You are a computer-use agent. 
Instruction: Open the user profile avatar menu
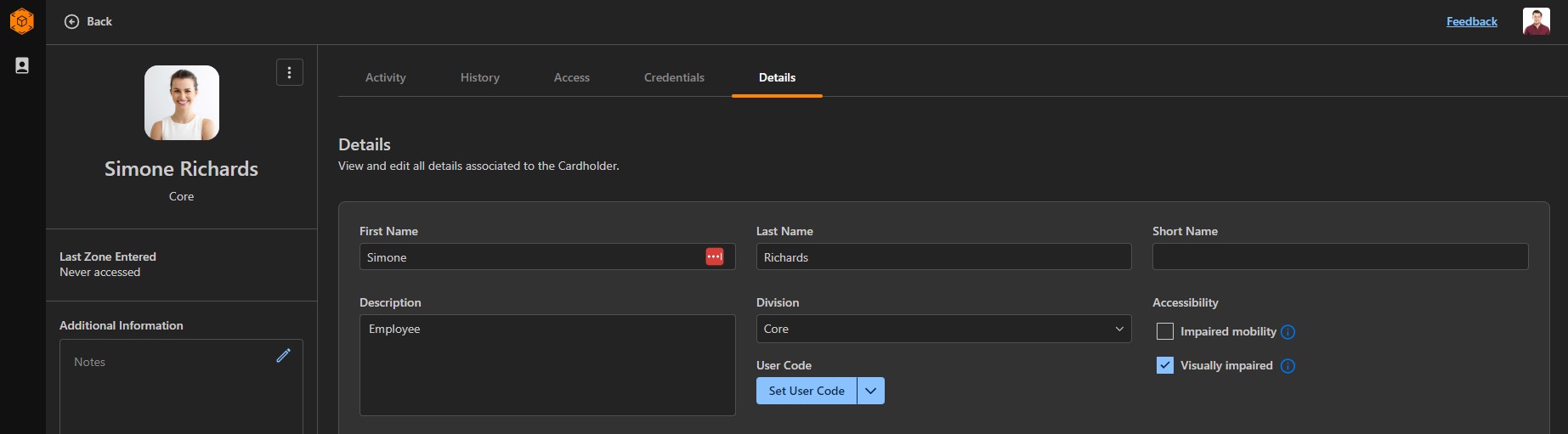[1536, 21]
